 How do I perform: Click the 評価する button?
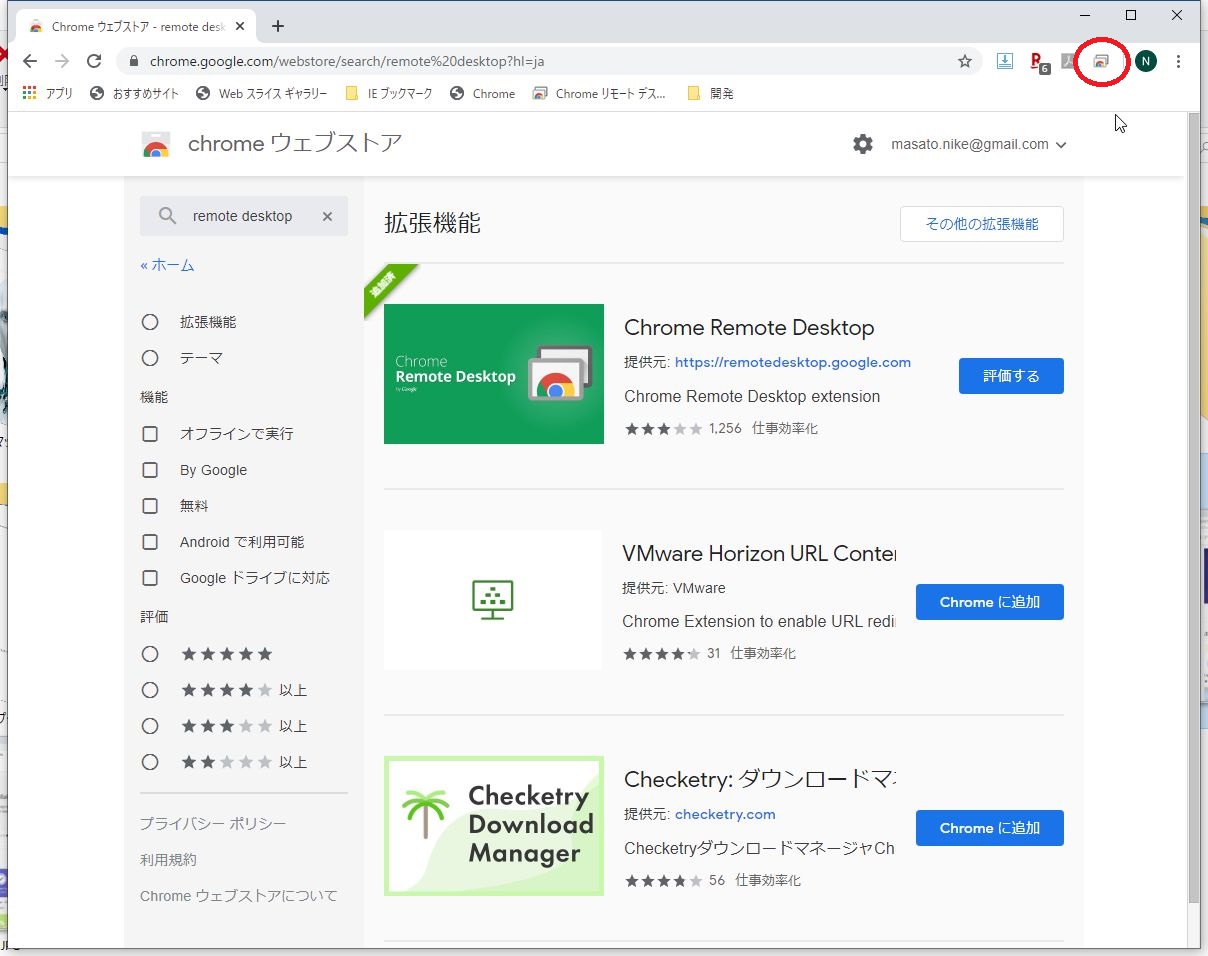tap(1011, 376)
